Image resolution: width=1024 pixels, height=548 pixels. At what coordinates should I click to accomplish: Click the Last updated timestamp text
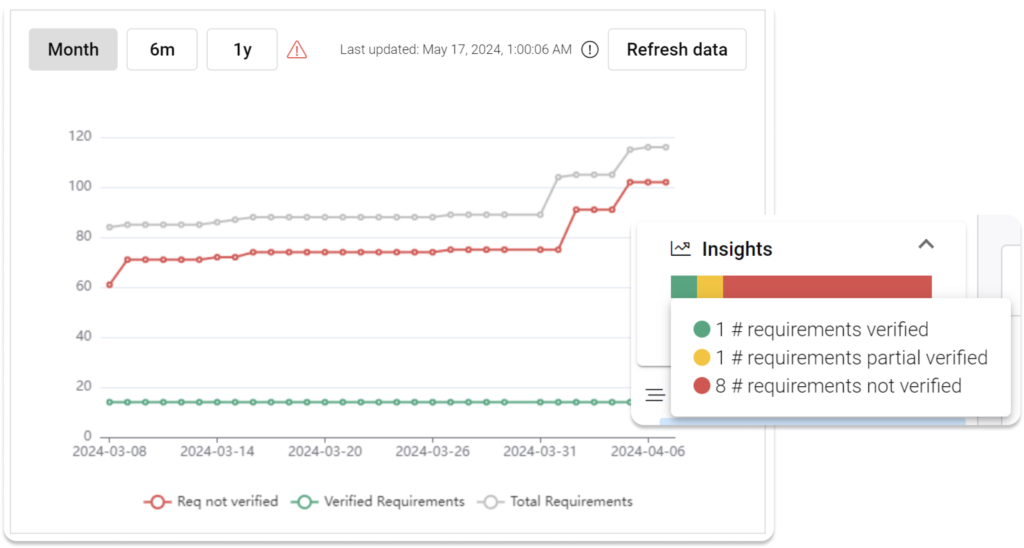click(455, 49)
